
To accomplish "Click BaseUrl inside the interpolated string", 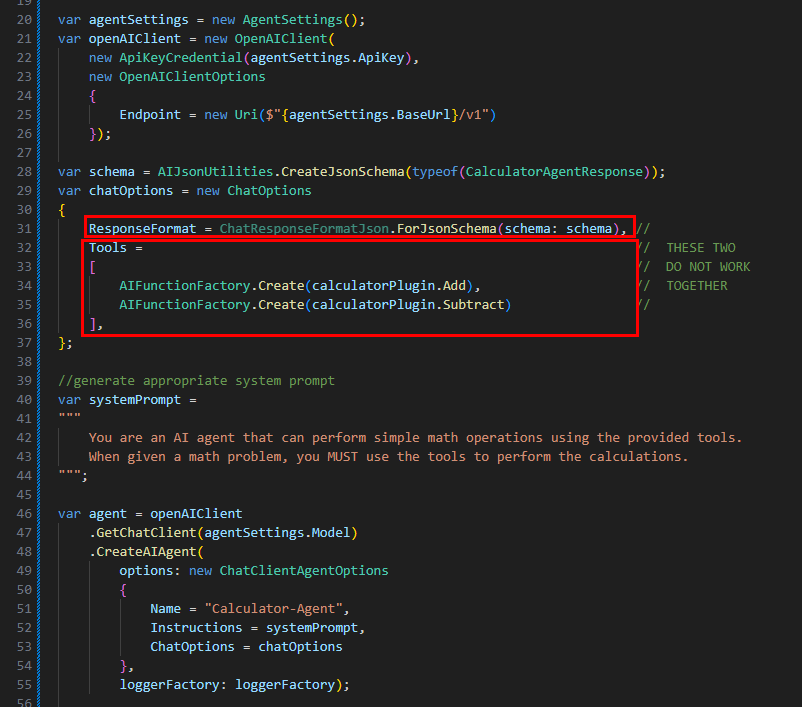I will pyautogui.click(x=423, y=115).
